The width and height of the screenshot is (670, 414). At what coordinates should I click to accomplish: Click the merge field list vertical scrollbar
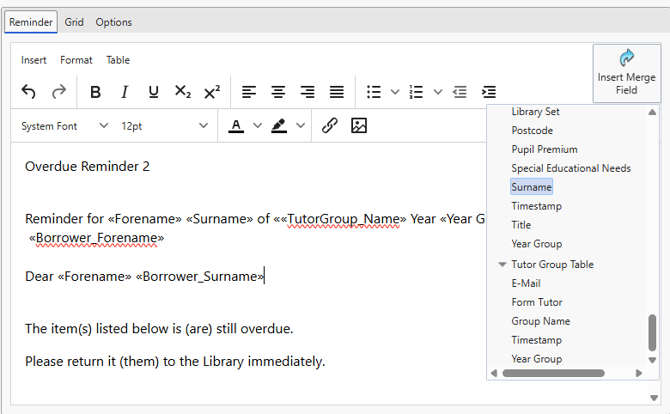click(x=653, y=332)
